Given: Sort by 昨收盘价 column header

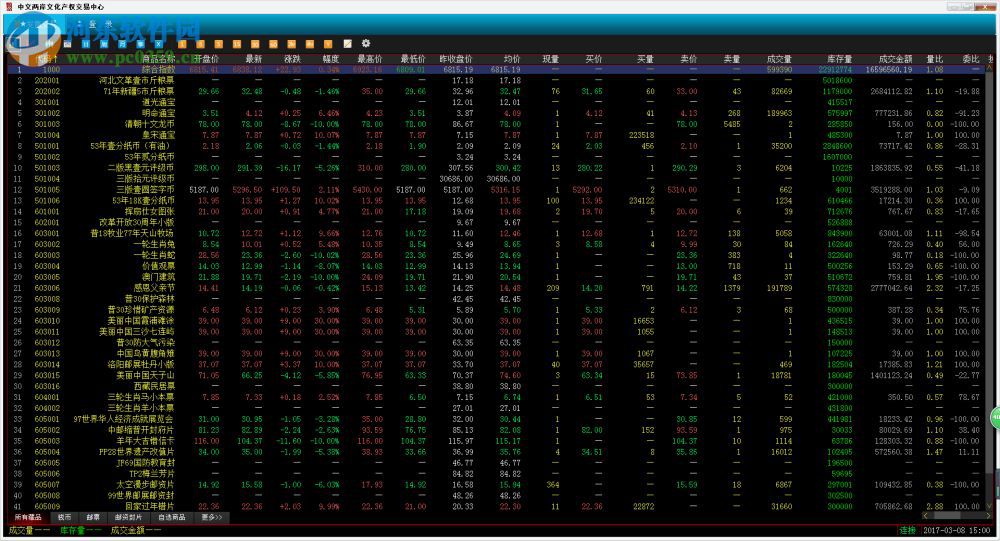Looking at the screenshot, I should (x=456, y=59).
